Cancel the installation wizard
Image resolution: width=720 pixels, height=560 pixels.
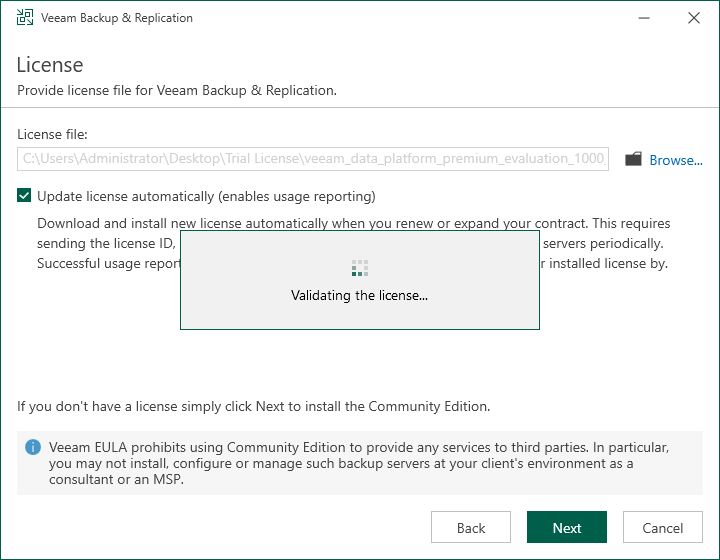point(663,527)
